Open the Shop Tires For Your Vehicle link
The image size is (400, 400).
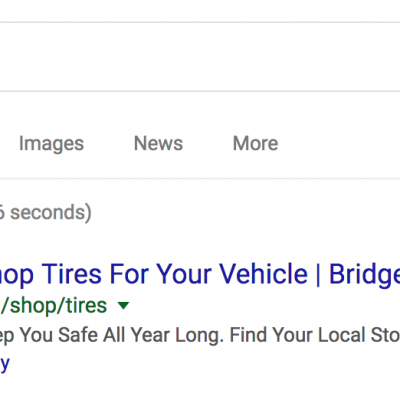tap(200, 274)
